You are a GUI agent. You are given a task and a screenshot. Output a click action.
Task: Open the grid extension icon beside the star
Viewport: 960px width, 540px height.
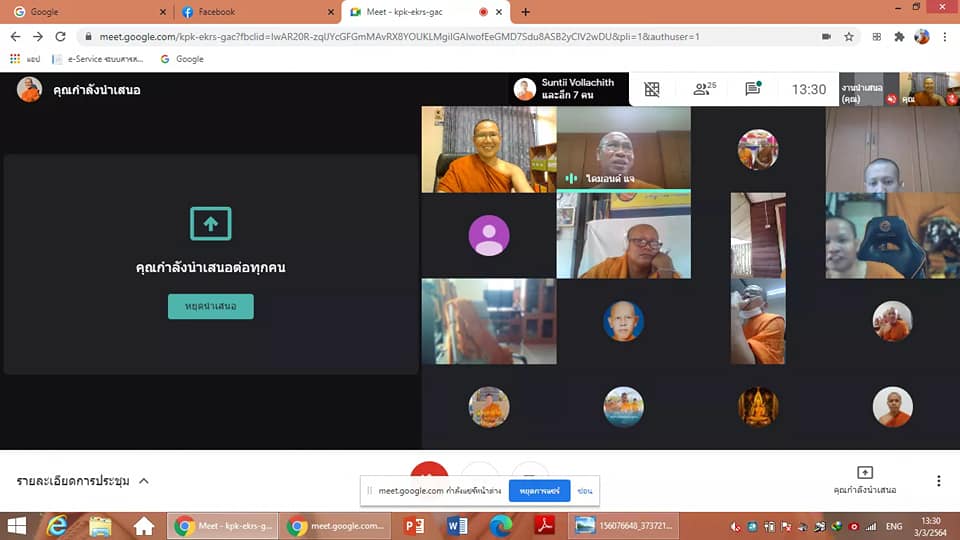pyautogui.click(x=877, y=37)
